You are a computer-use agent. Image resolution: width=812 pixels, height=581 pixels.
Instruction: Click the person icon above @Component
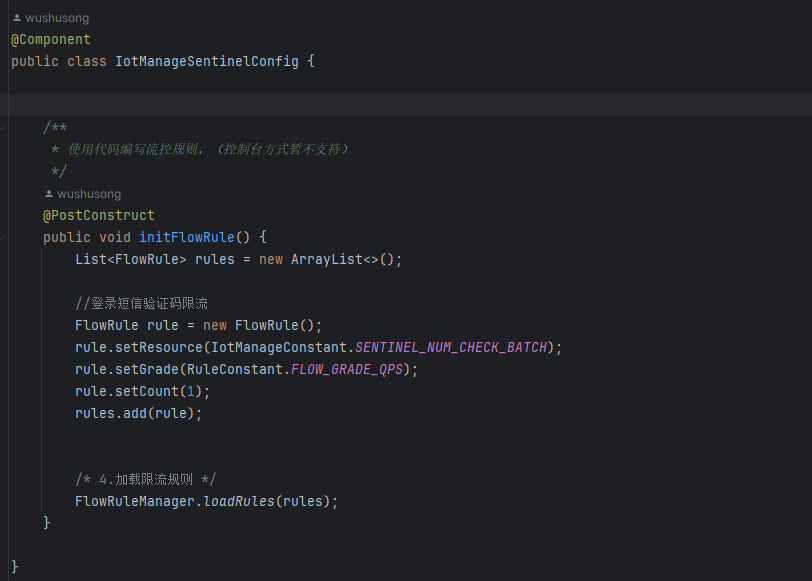[16, 18]
